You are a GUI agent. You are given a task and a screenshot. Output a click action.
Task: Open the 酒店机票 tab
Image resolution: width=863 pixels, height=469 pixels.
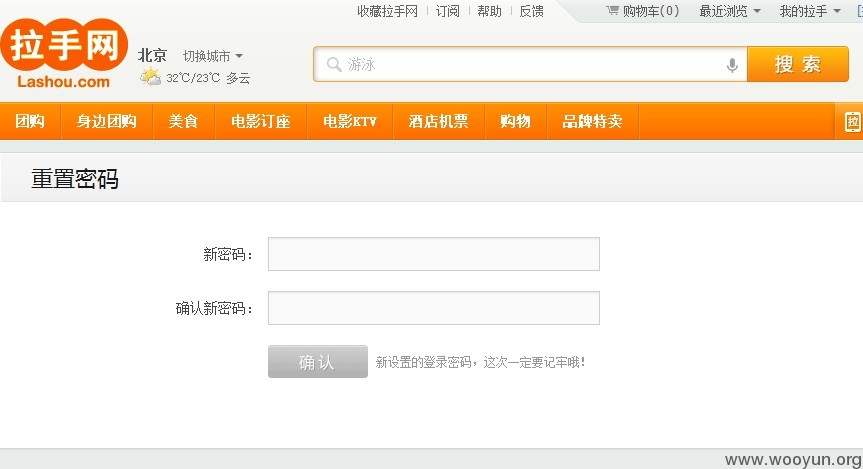pyautogui.click(x=439, y=121)
